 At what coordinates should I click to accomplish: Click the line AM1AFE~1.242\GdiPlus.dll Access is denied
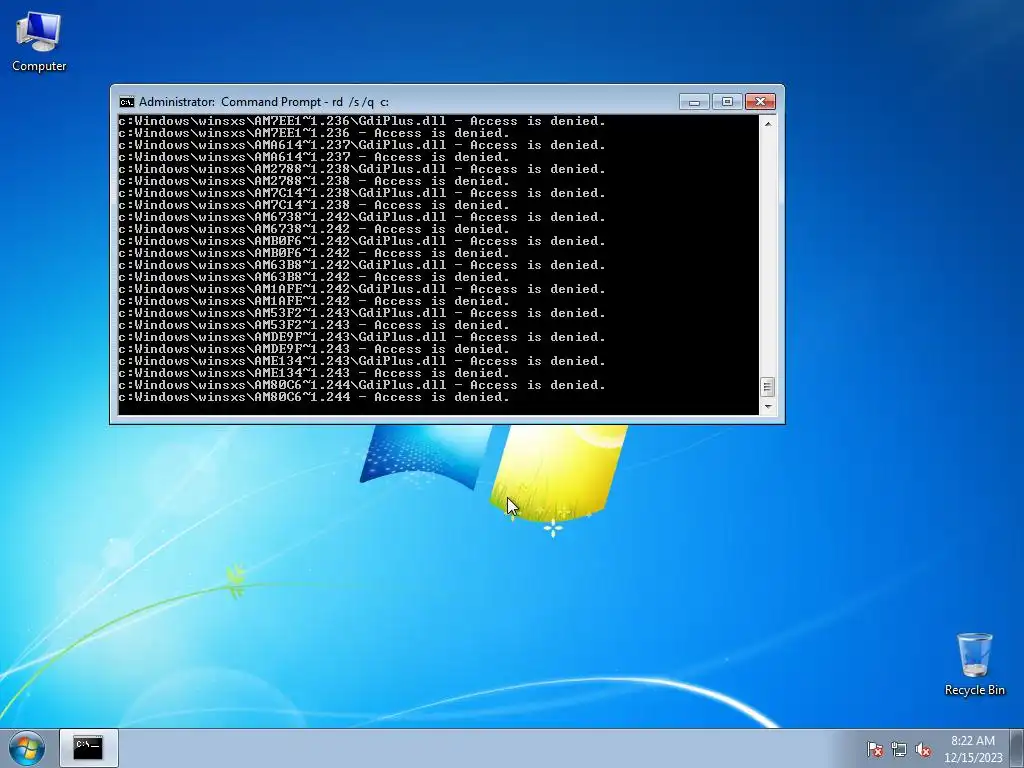362,289
